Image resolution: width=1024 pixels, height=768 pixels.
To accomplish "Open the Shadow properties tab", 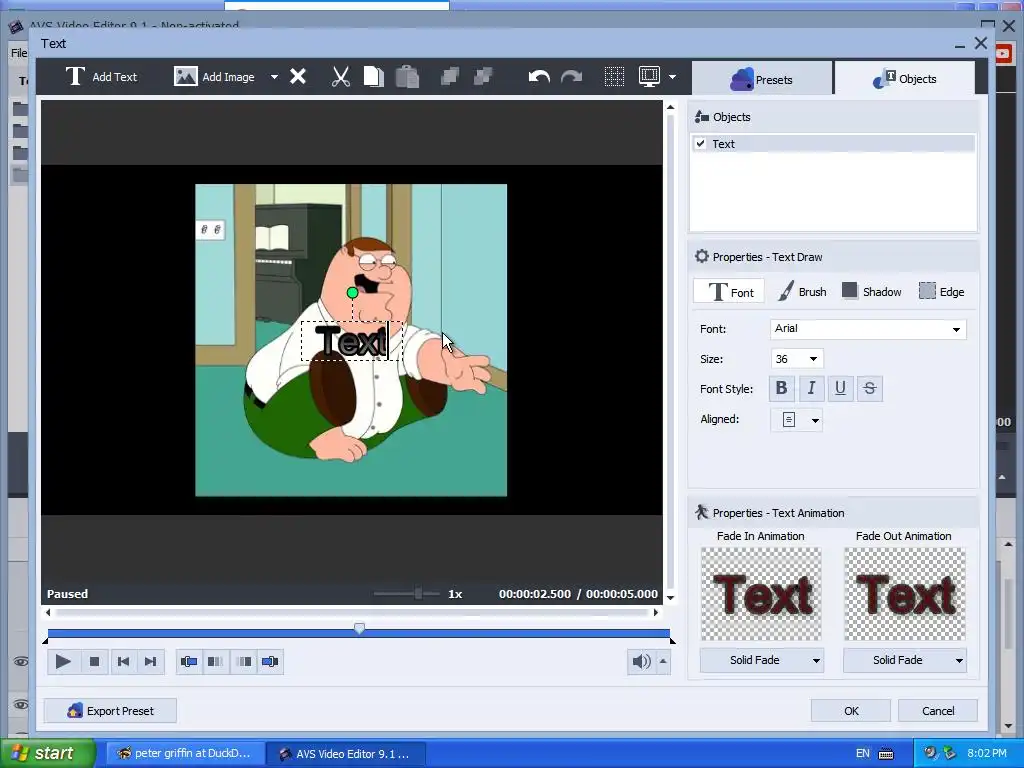I will click(872, 292).
